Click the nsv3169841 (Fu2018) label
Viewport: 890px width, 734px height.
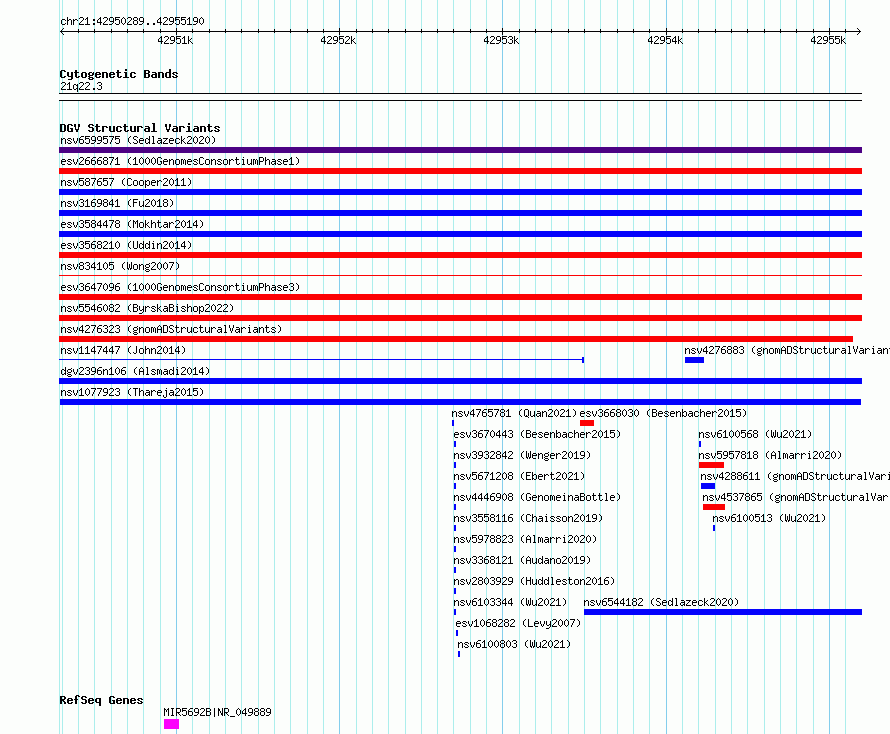(x=117, y=203)
